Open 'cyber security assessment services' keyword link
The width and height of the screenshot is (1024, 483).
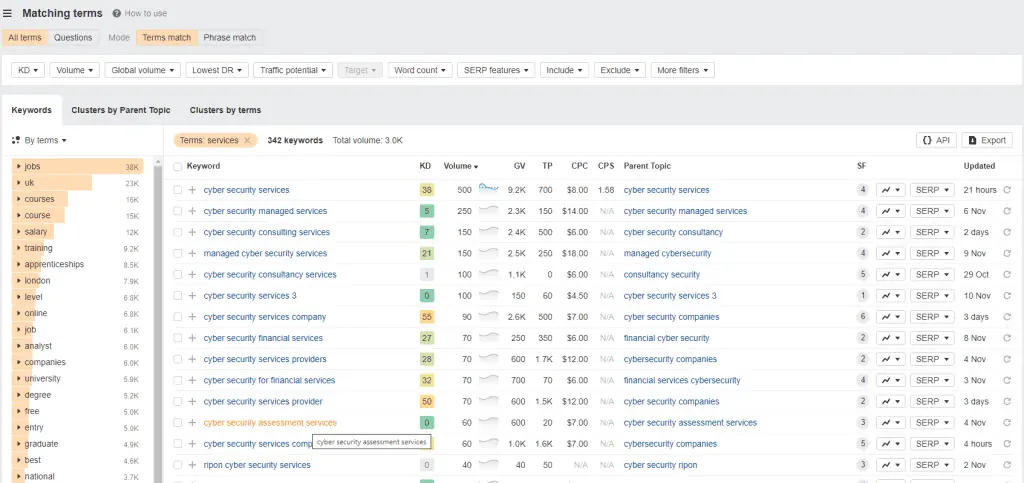(270, 422)
